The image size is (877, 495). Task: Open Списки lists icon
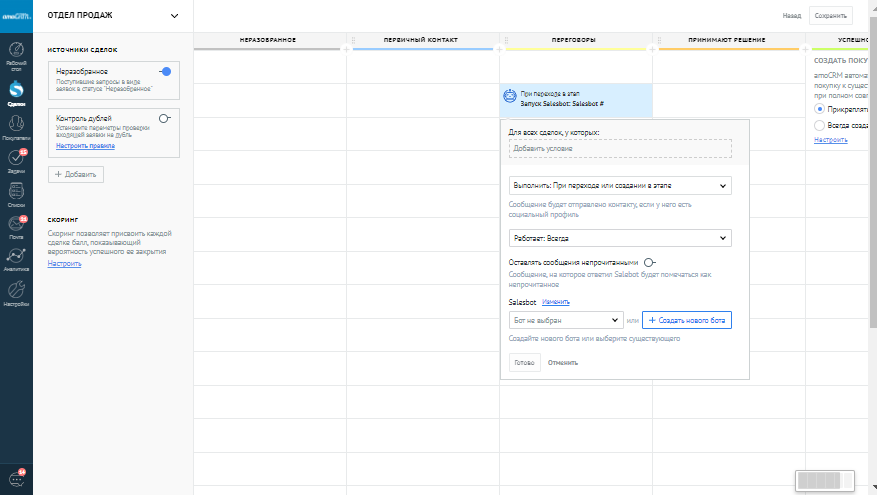point(16,193)
